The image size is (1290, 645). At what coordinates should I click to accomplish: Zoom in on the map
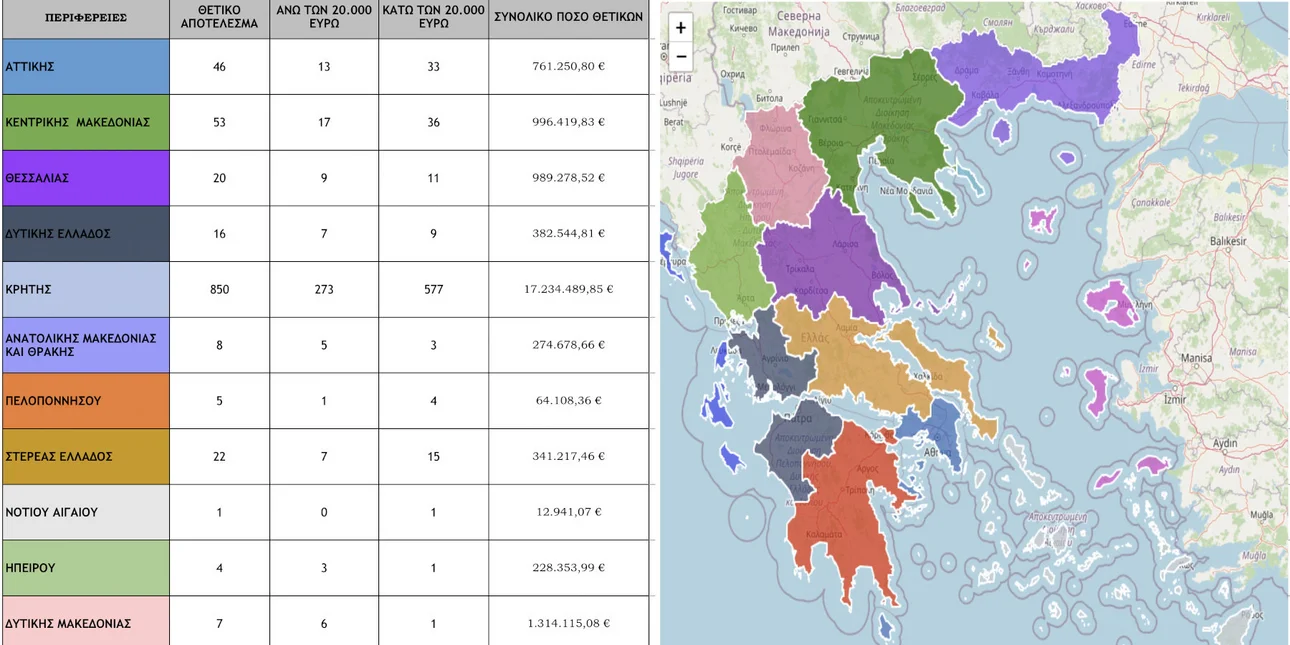(x=681, y=28)
